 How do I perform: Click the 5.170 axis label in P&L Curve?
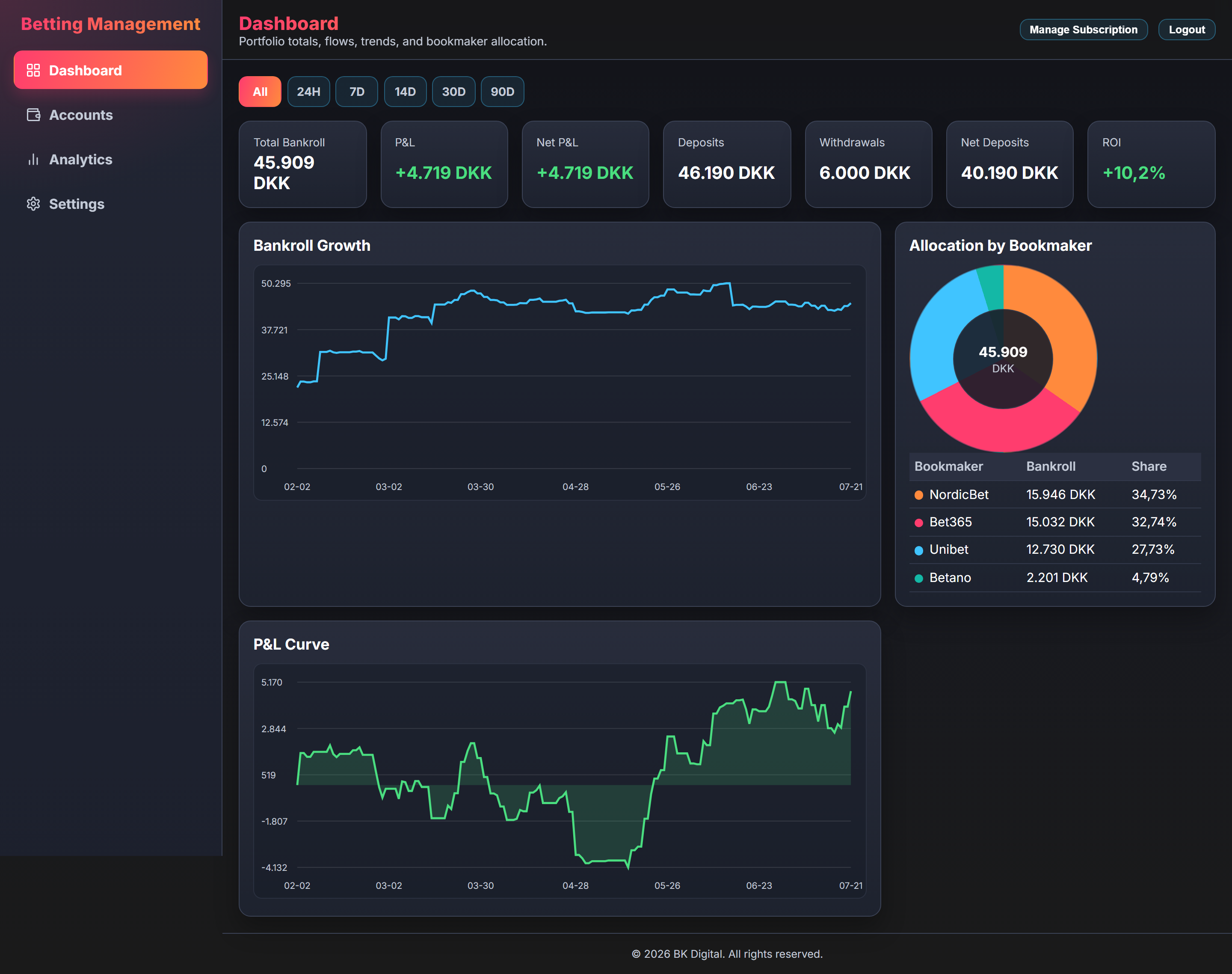coord(271,682)
